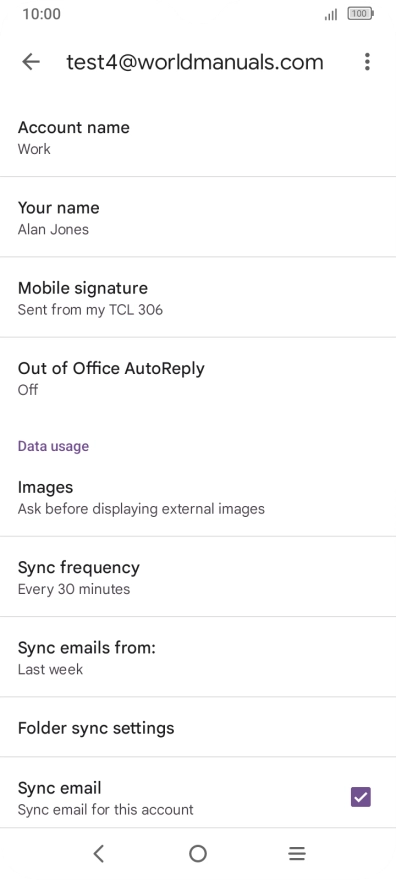Tap the 10:00 clock in status bar

click(x=42, y=14)
